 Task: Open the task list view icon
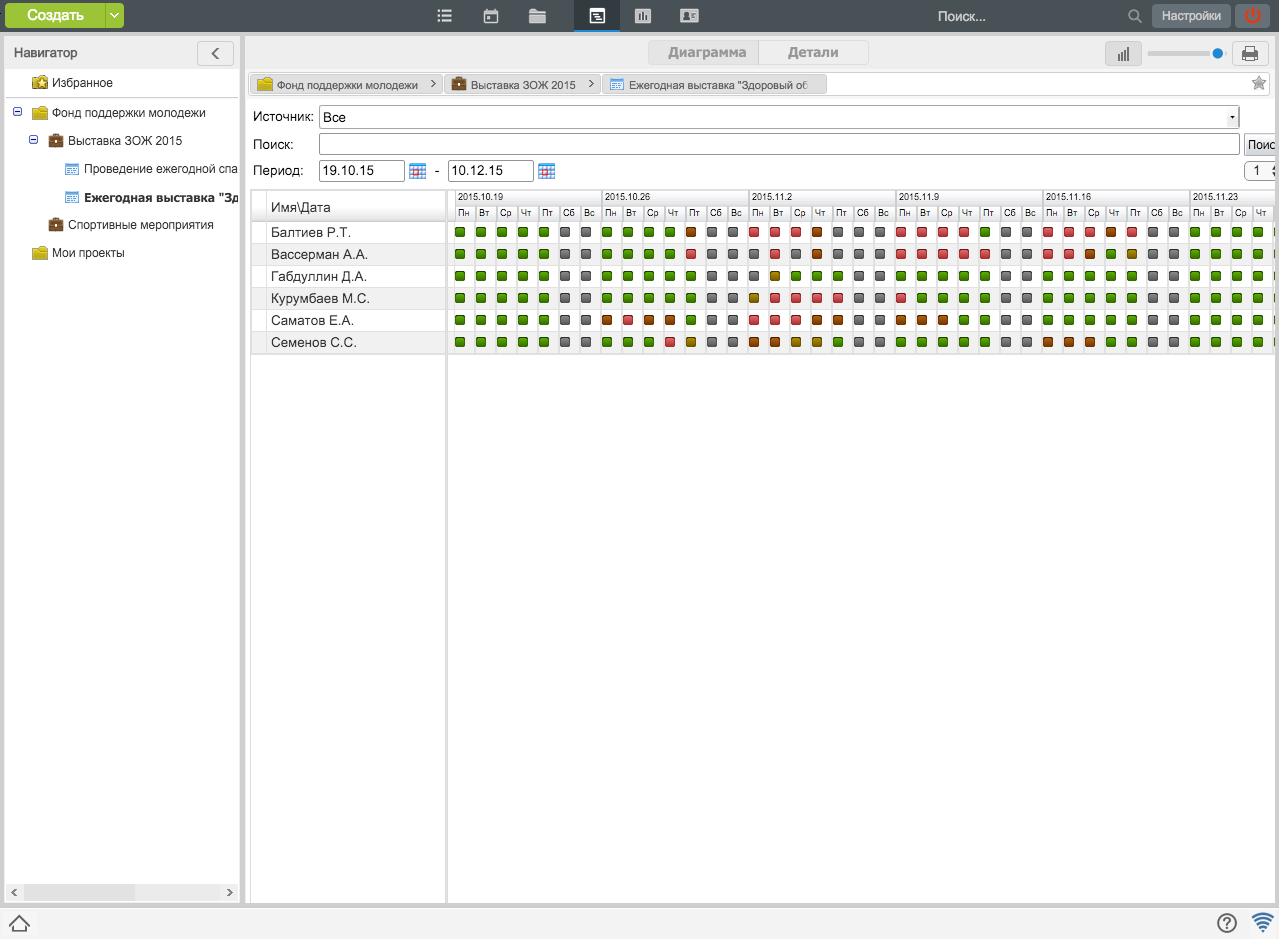(x=445, y=16)
